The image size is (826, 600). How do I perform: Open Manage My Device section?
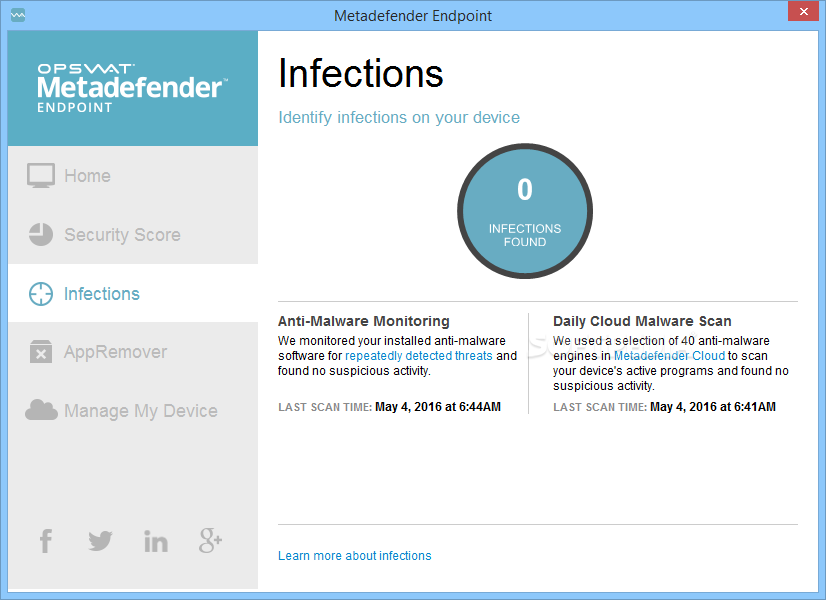pos(133,410)
